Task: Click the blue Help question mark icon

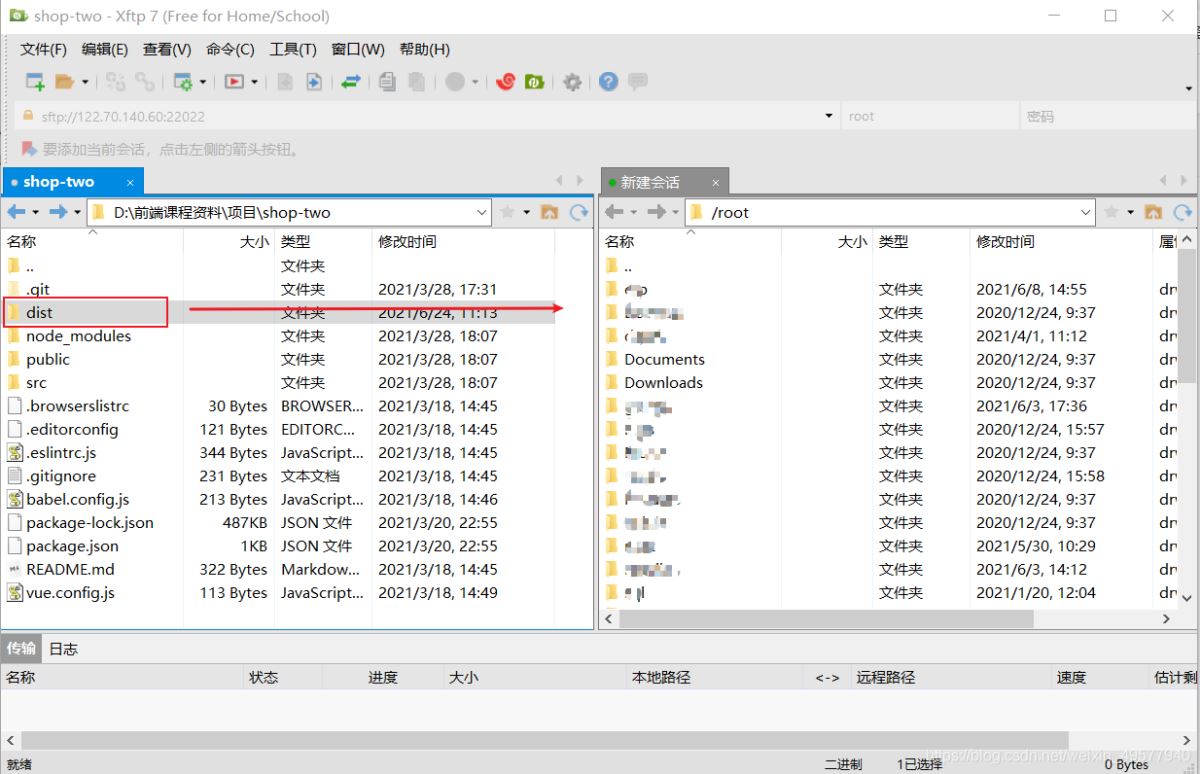Action: pyautogui.click(x=608, y=82)
